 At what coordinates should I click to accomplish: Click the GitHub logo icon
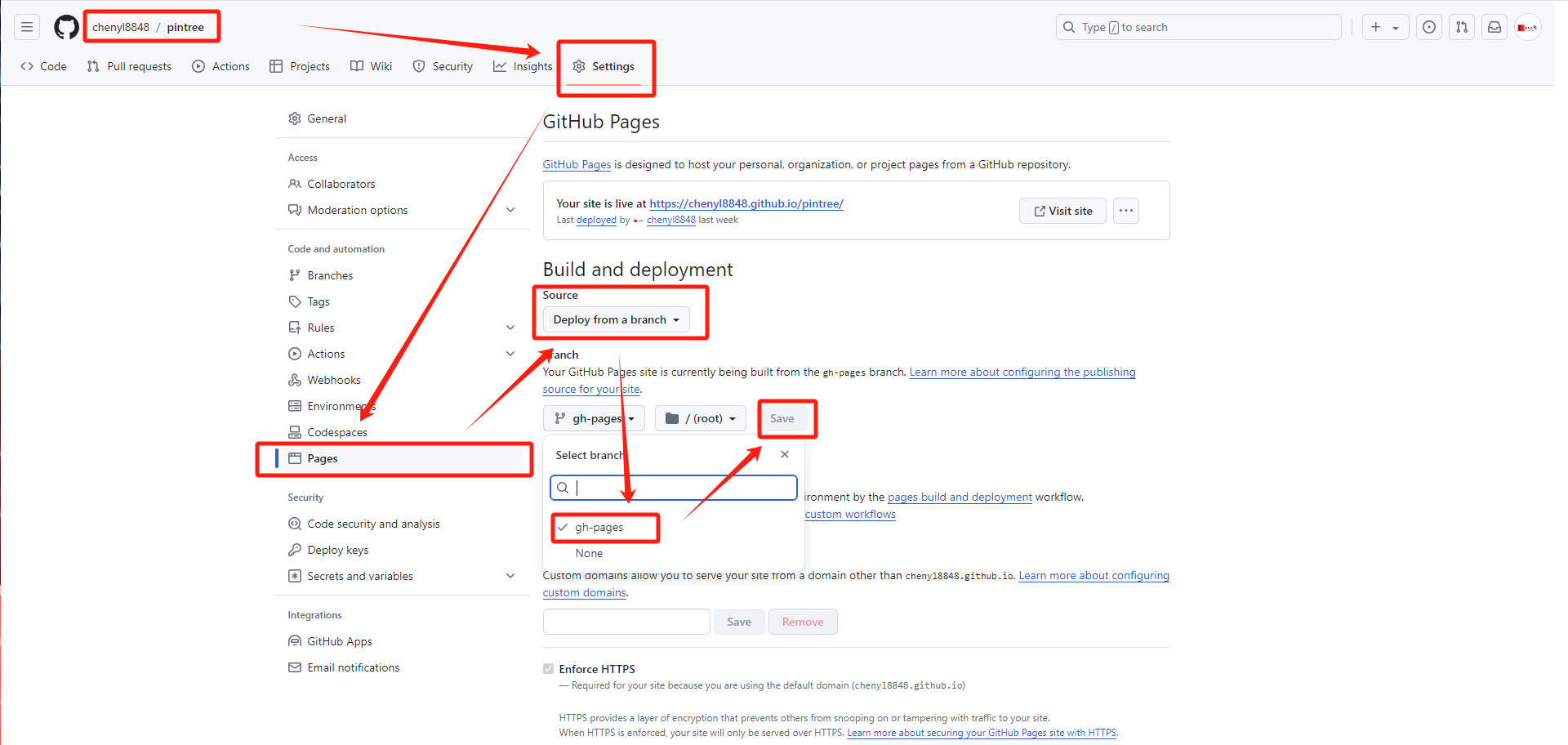tap(66, 27)
